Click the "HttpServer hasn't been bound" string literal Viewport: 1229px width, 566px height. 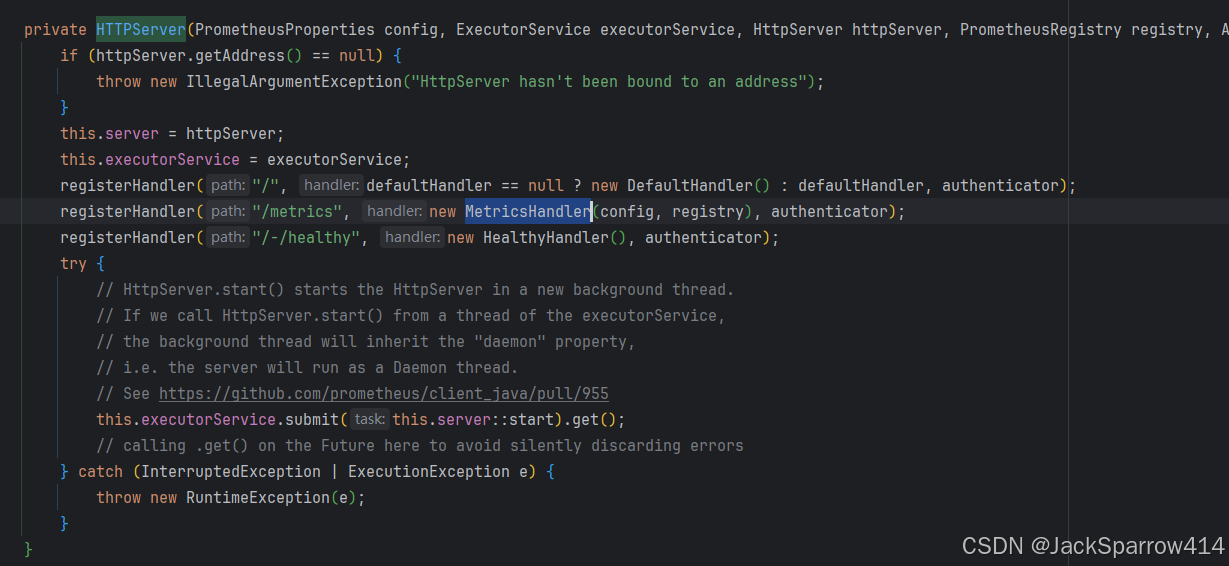coord(610,82)
